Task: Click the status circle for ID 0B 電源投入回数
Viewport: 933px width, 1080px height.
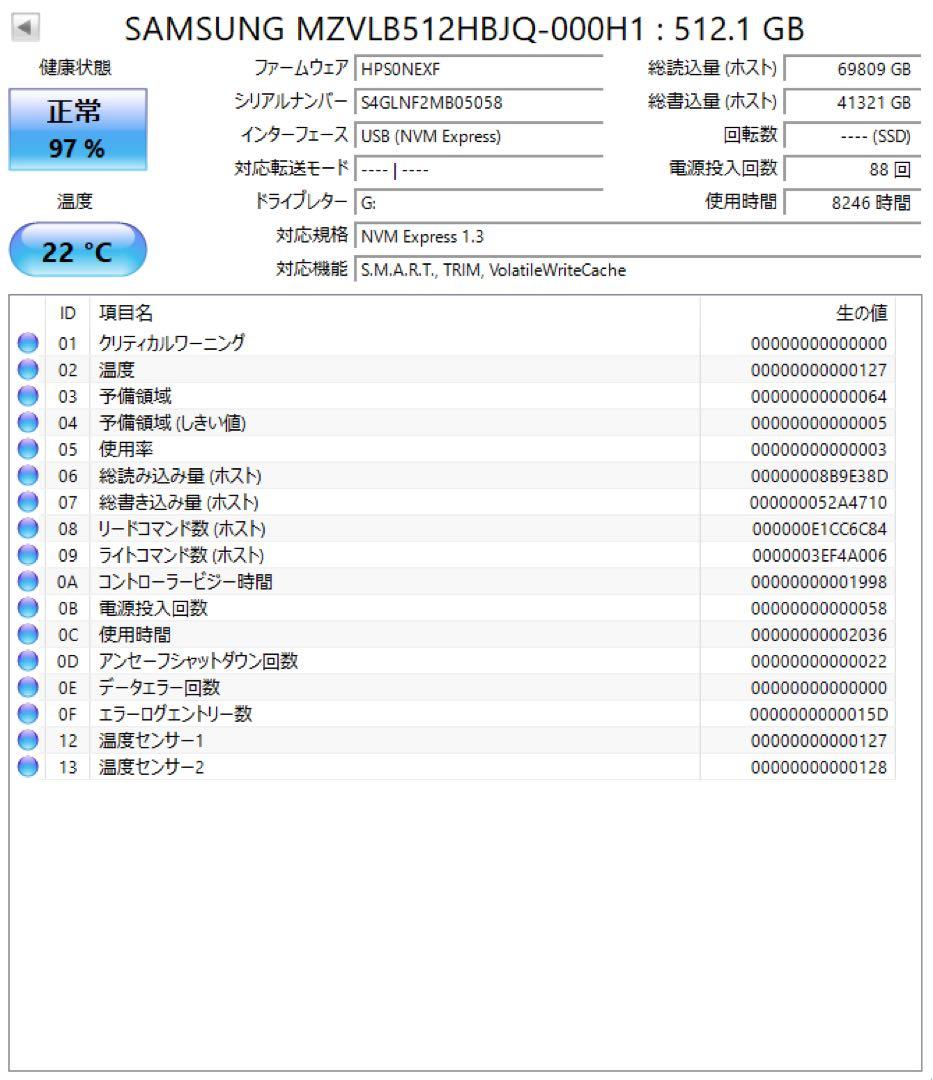Action: (28, 608)
